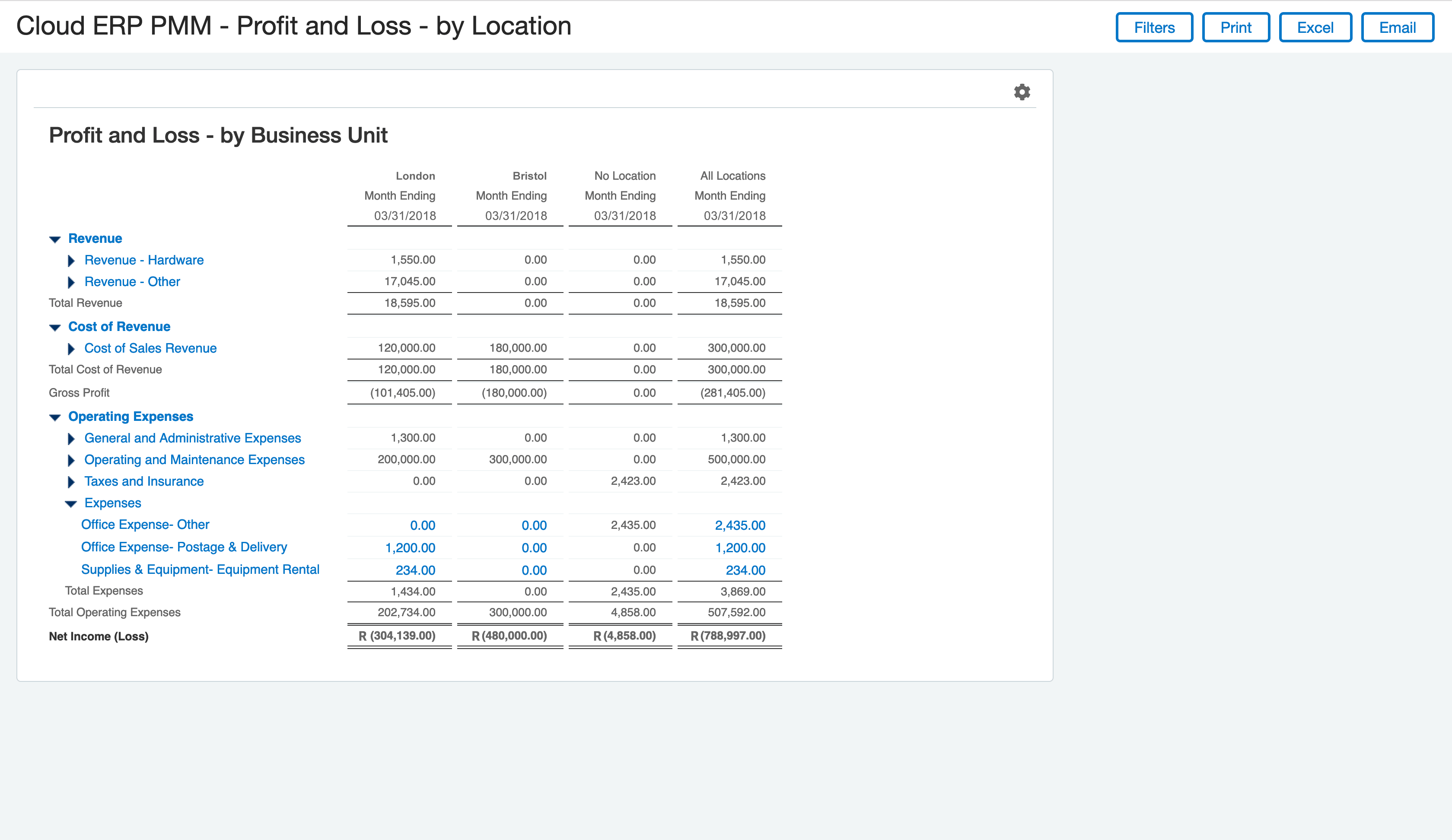Drill into All Locations Postage & Delivery 1,200.00
Screen dimensions: 1452x840
(x=740, y=548)
